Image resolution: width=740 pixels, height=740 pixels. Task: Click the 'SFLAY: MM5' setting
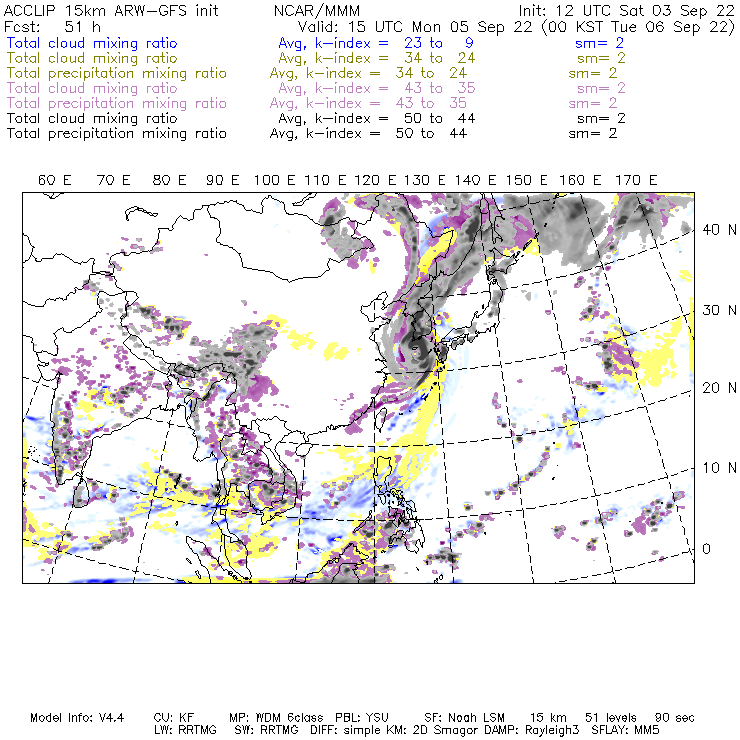(625, 731)
